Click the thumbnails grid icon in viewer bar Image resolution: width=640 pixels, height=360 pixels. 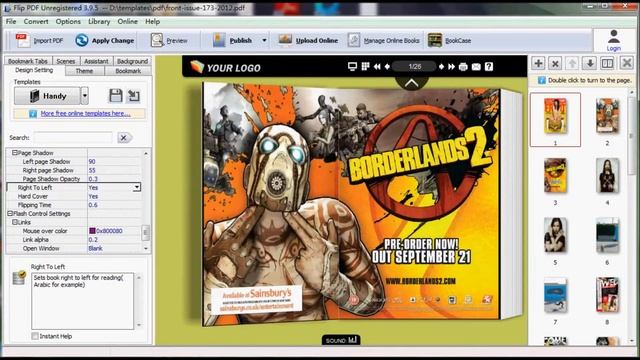(x=365, y=67)
